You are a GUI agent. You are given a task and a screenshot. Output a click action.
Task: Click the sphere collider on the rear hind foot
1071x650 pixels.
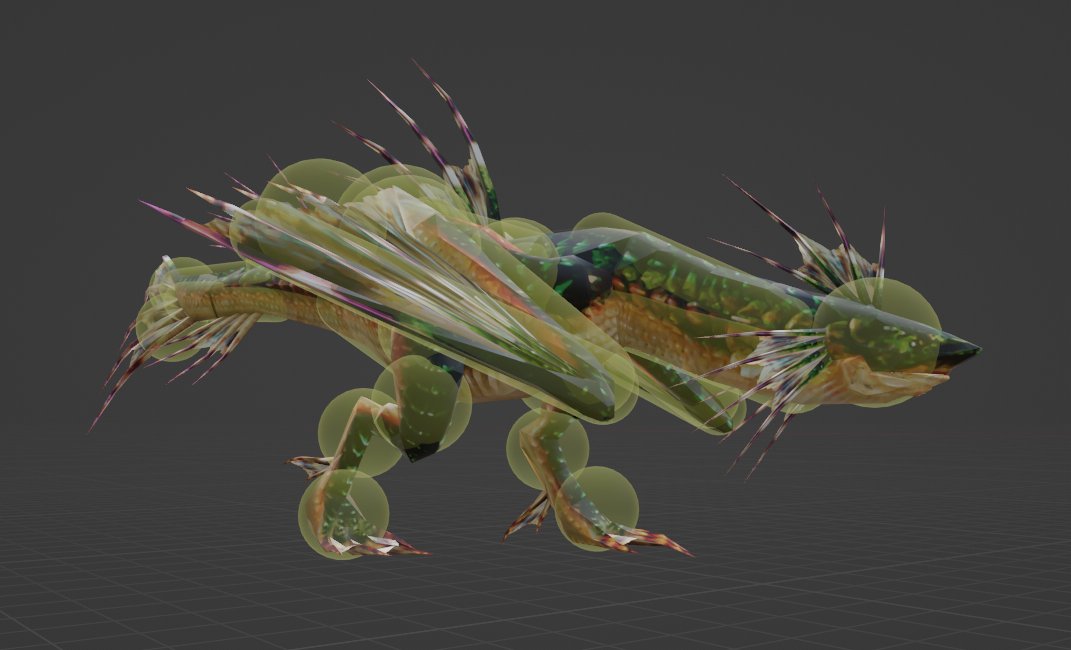click(344, 515)
